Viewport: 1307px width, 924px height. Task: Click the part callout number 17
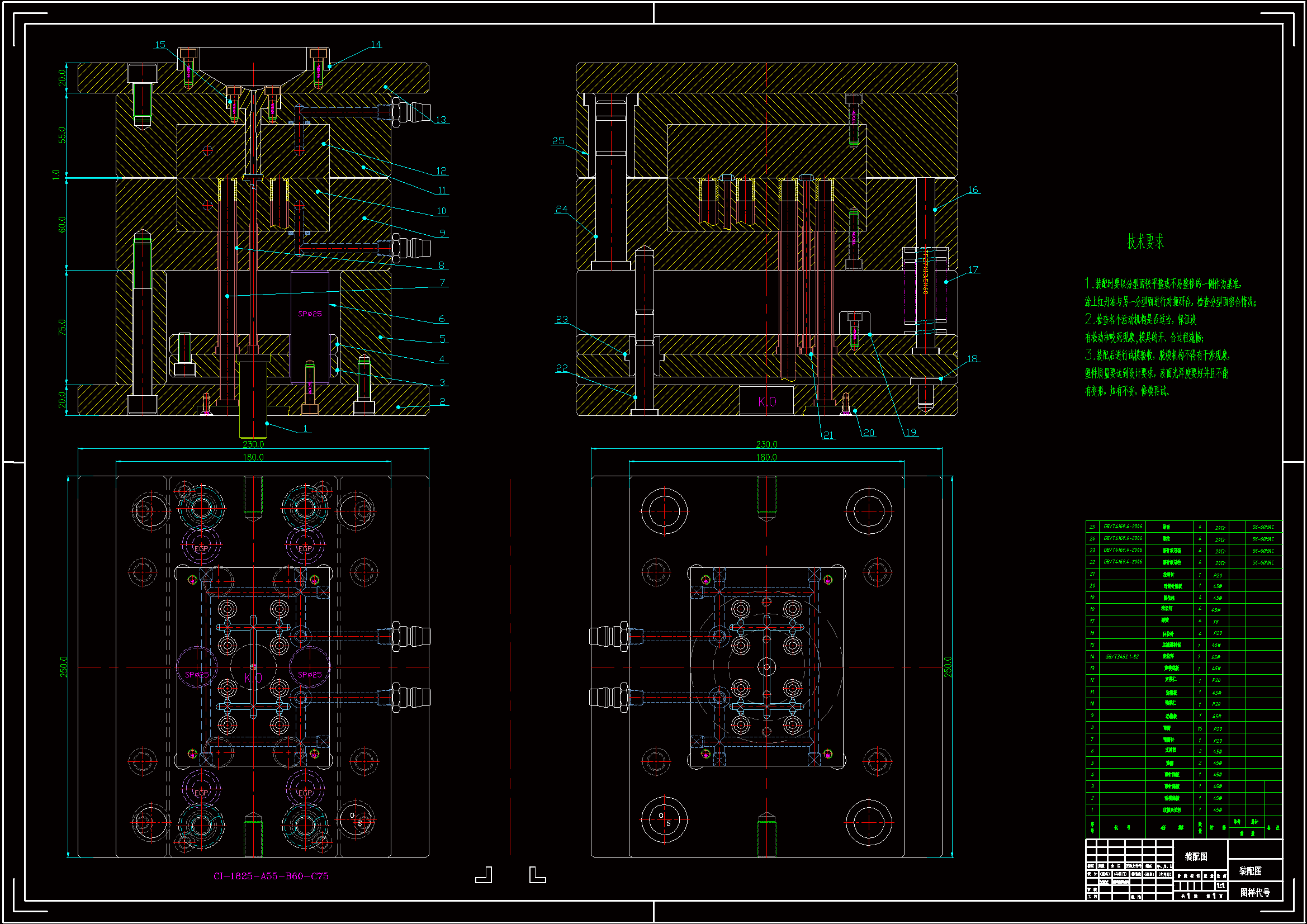(x=973, y=269)
